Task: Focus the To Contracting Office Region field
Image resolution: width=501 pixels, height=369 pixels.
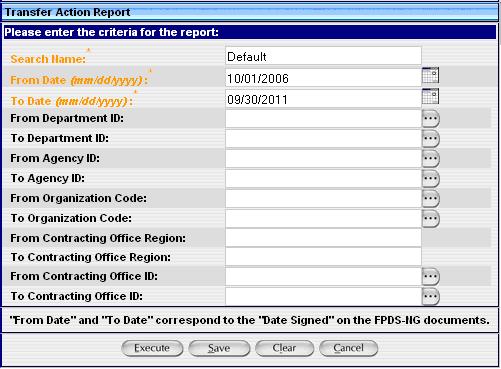Action: pos(323,257)
